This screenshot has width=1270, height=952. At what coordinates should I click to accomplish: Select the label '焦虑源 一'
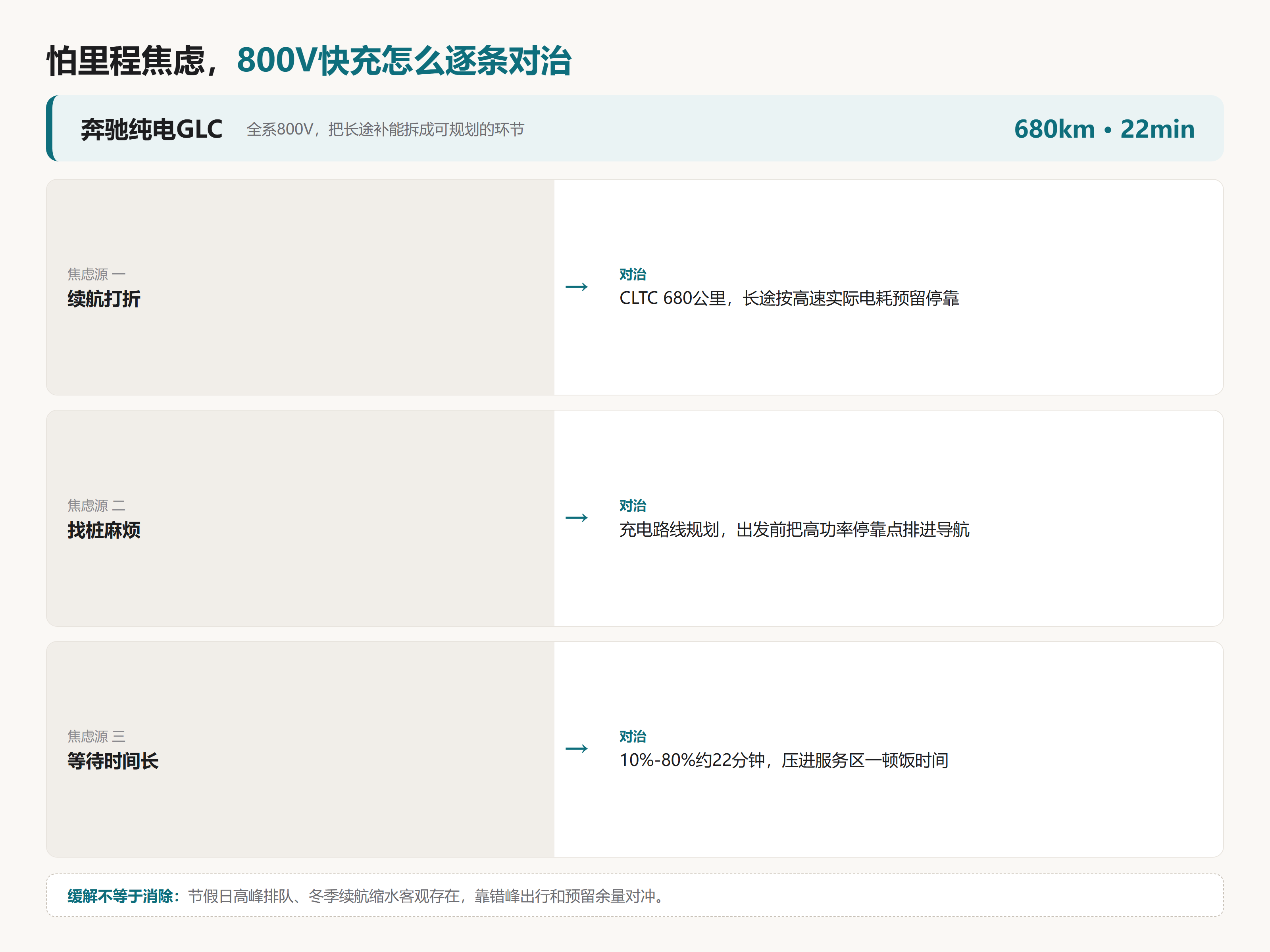pos(96,274)
